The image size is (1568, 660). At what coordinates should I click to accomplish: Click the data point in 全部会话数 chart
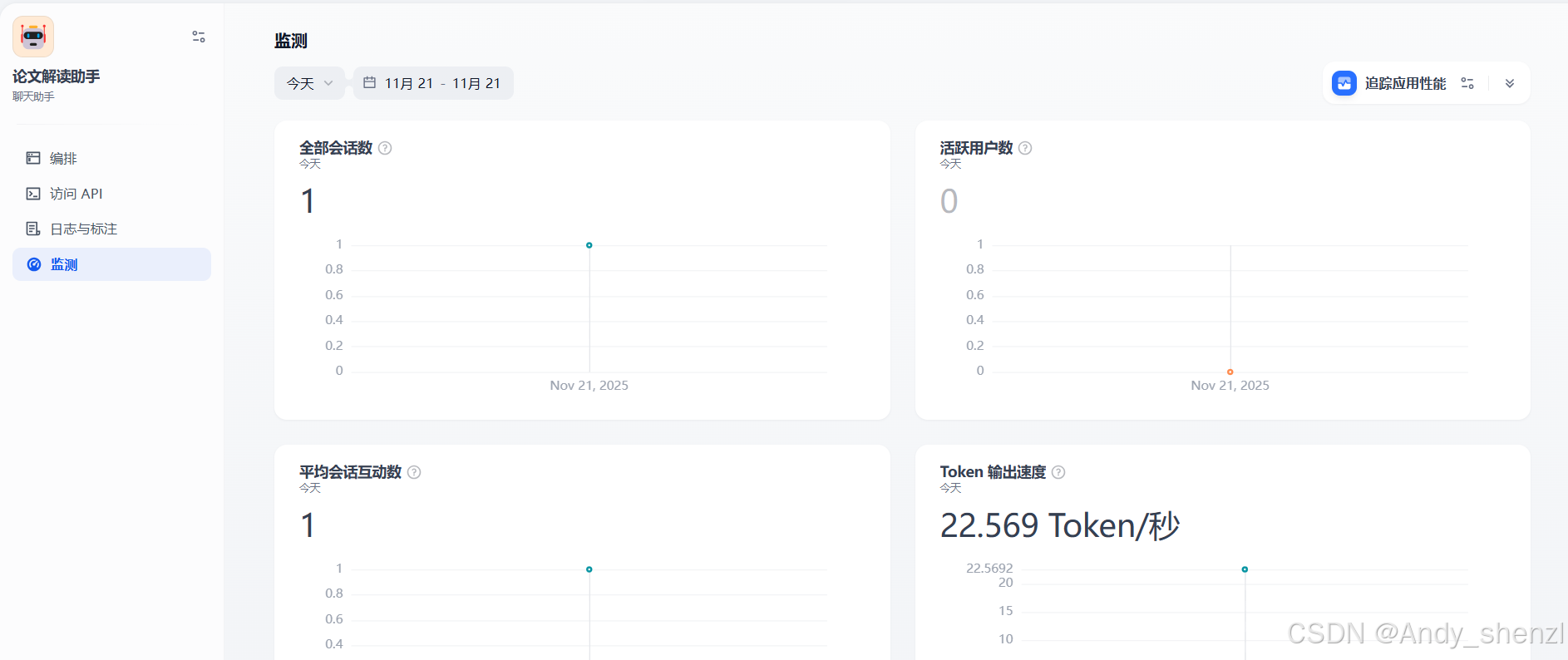(589, 245)
